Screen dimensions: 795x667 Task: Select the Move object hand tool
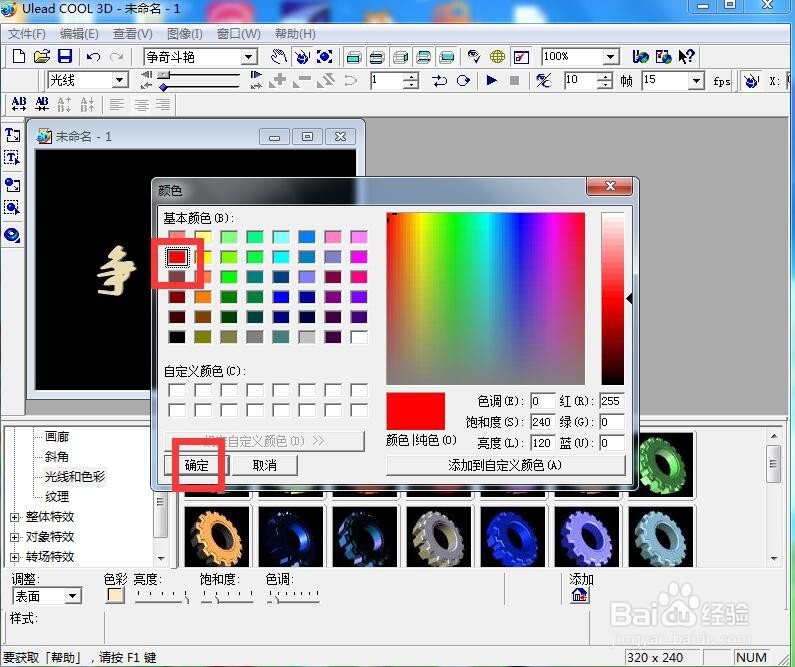[278, 57]
